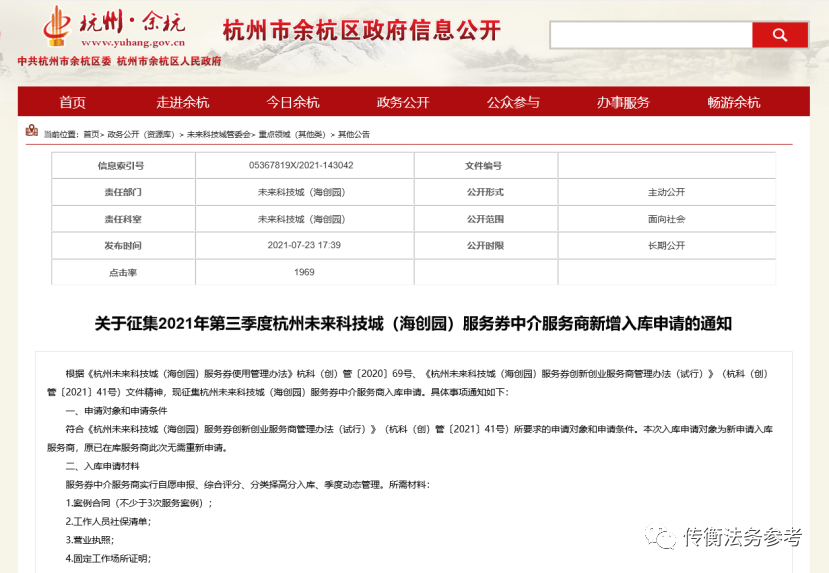Open the 走进余杭 navigation tab
This screenshot has width=829, height=573.
click(182, 102)
